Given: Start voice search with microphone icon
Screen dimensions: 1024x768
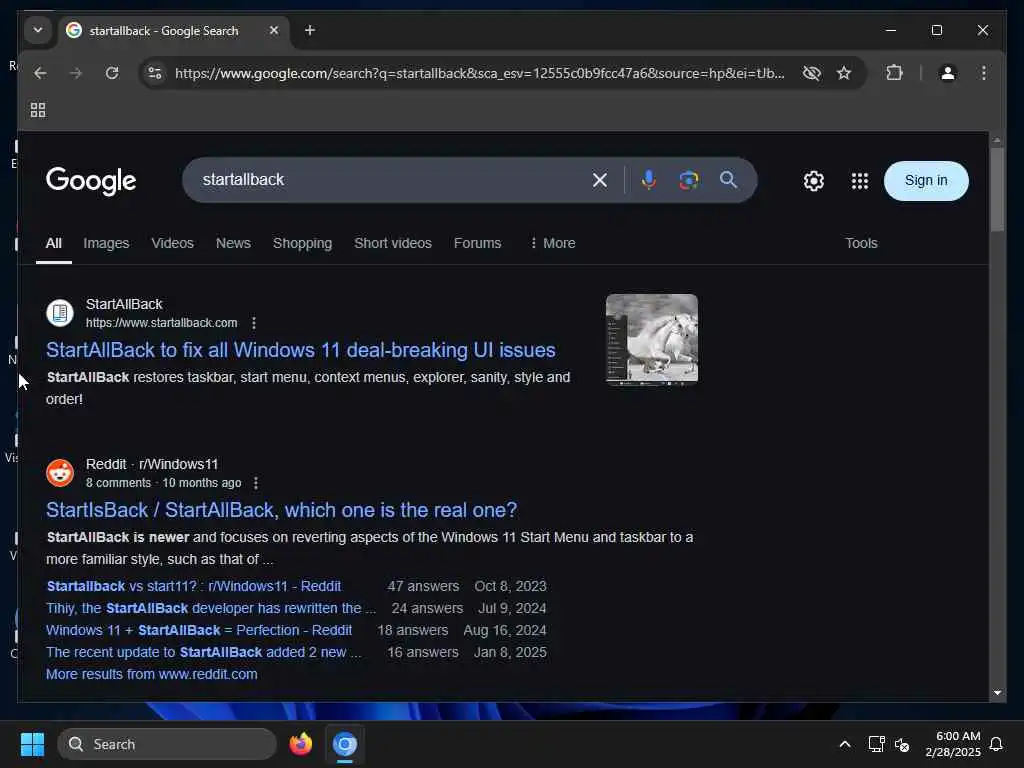Looking at the screenshot, I should coord(648,180).
